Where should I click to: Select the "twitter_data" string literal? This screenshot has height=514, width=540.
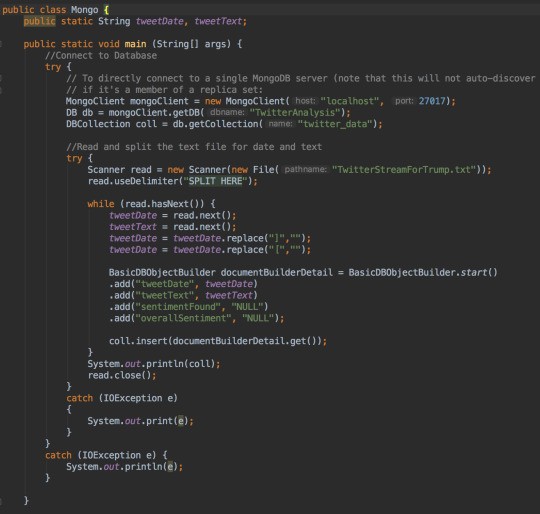[335, 124]
